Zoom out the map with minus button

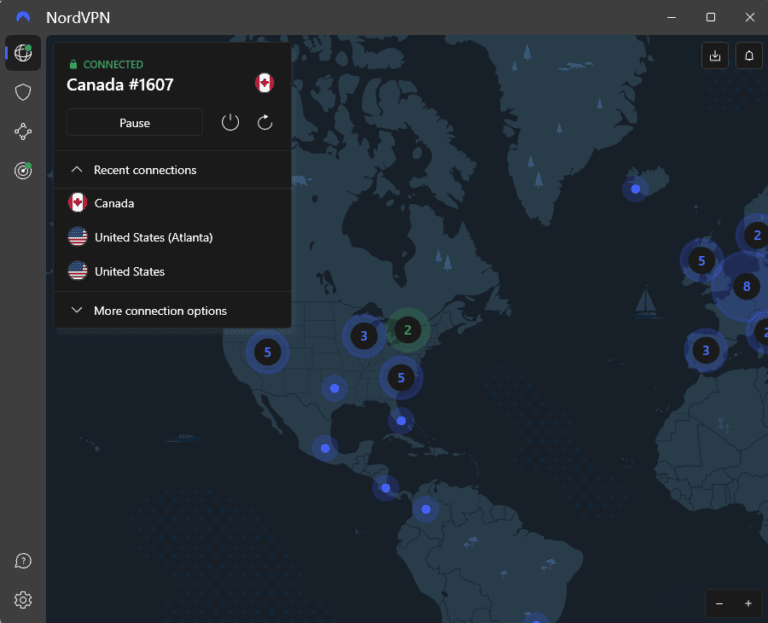719,603
